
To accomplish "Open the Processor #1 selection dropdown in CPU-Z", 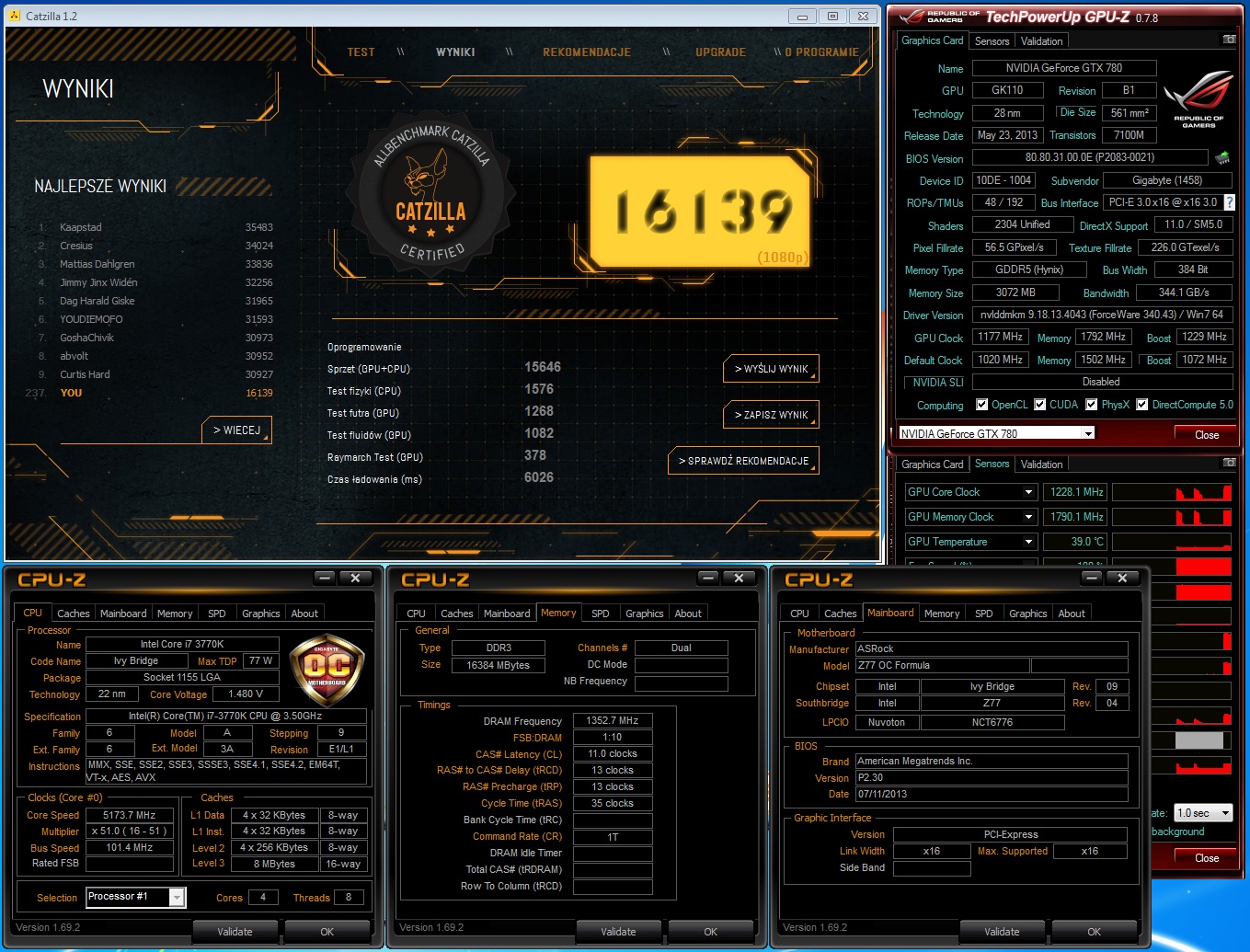I will (x=178, y=897).
